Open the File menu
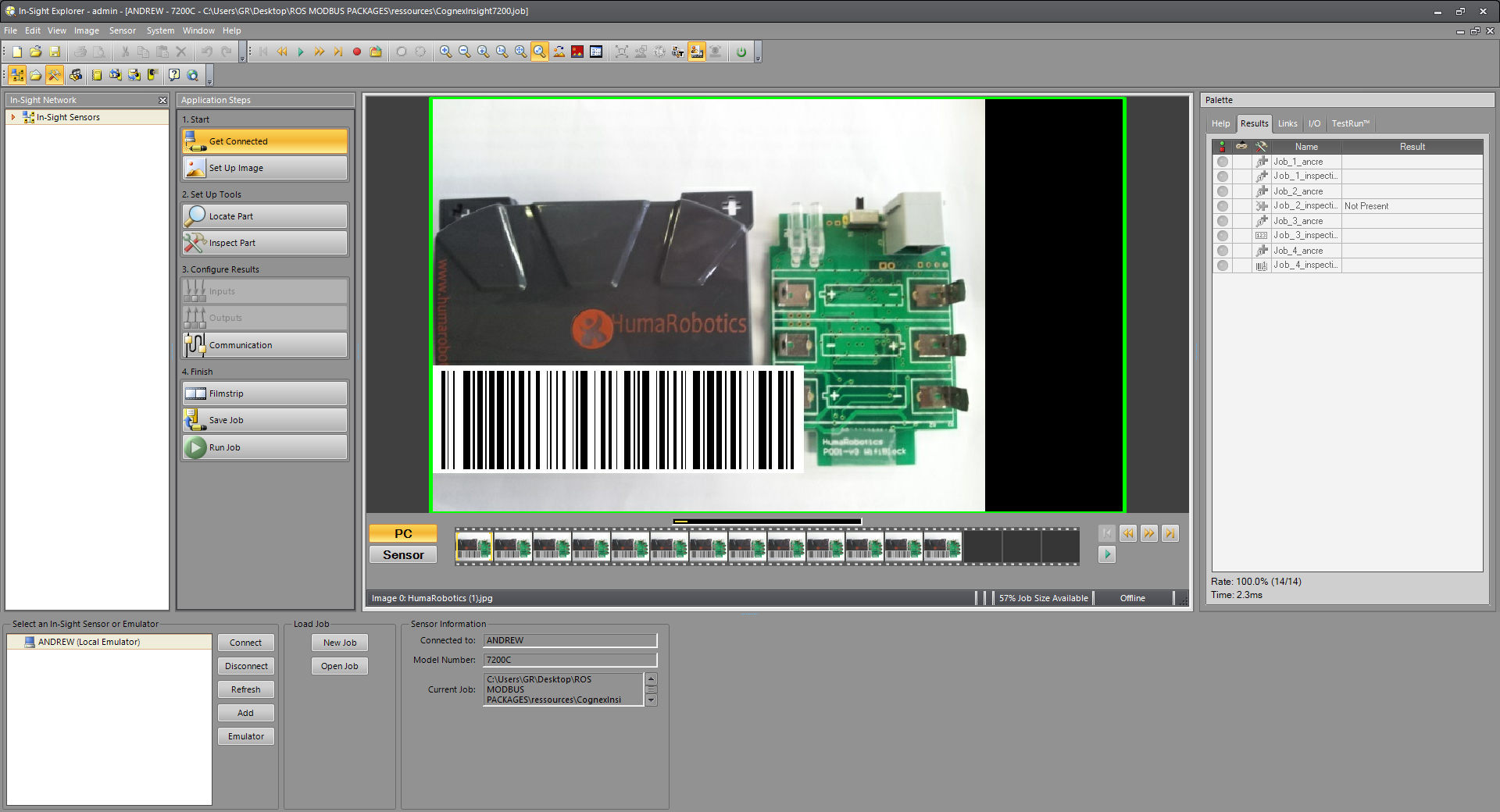1500x812 pixels. 11,30
